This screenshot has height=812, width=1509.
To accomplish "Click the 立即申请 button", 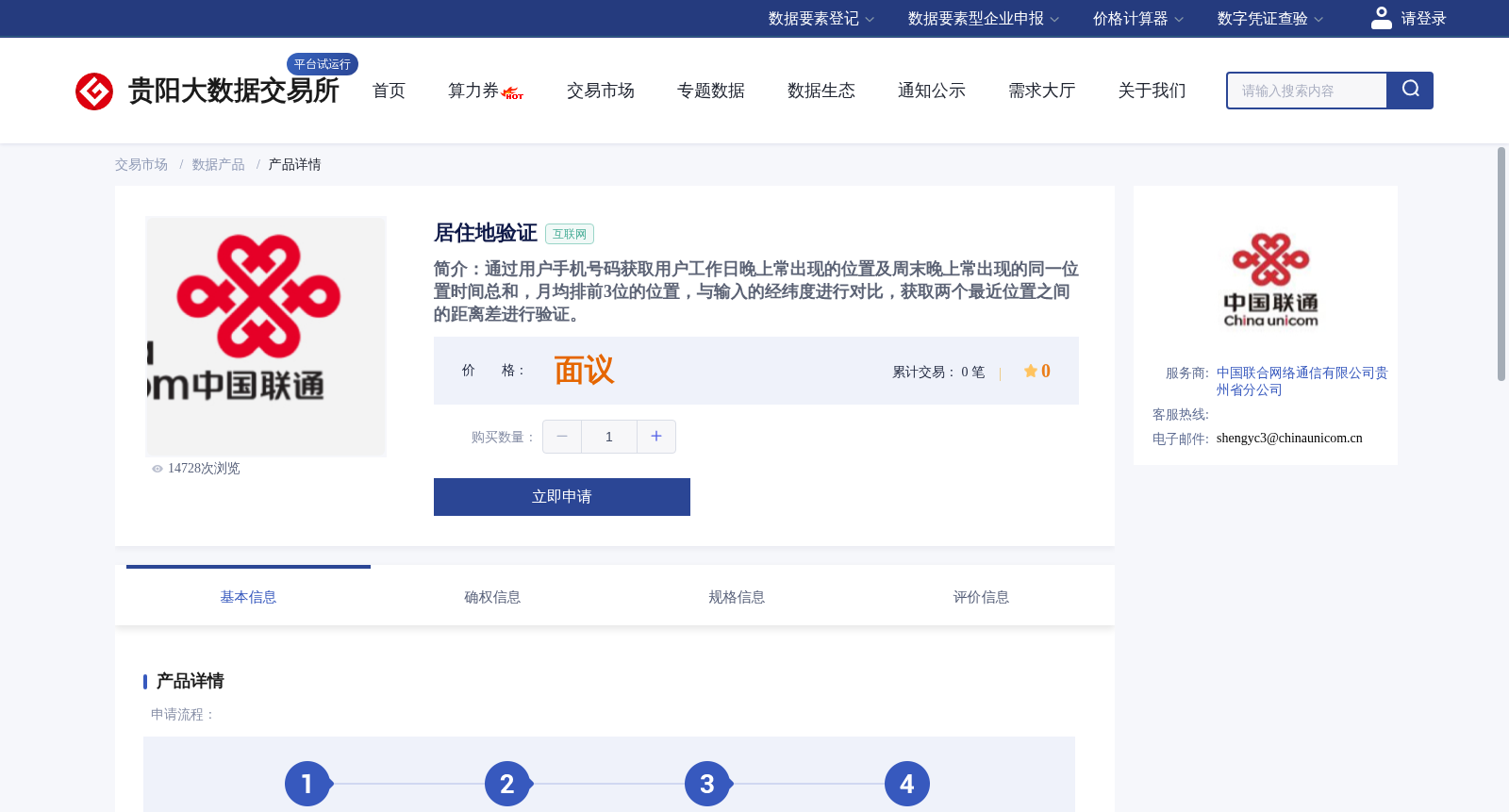I will click(x=562, y=497).
